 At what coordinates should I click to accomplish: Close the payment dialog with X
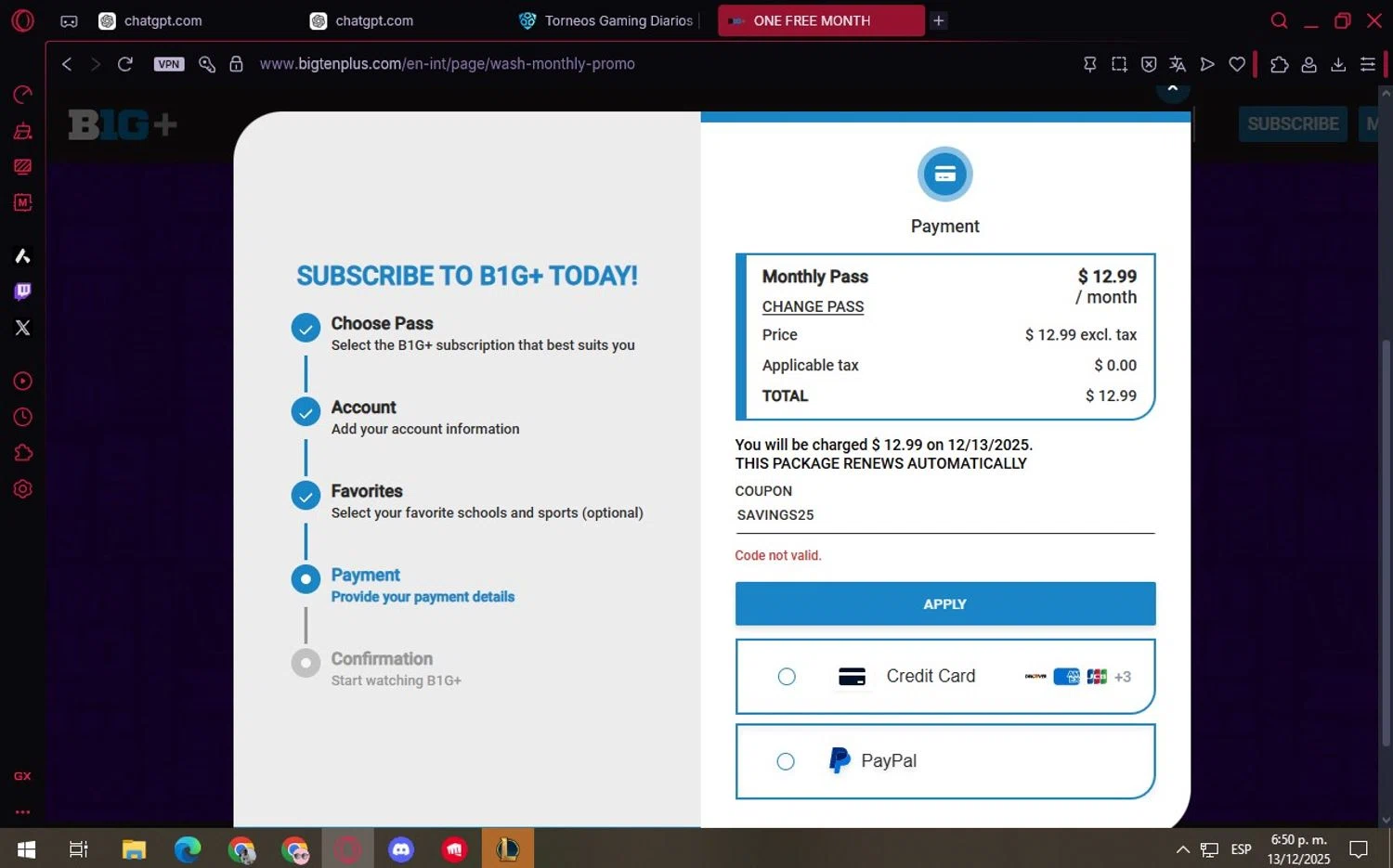pos(1173,87)
